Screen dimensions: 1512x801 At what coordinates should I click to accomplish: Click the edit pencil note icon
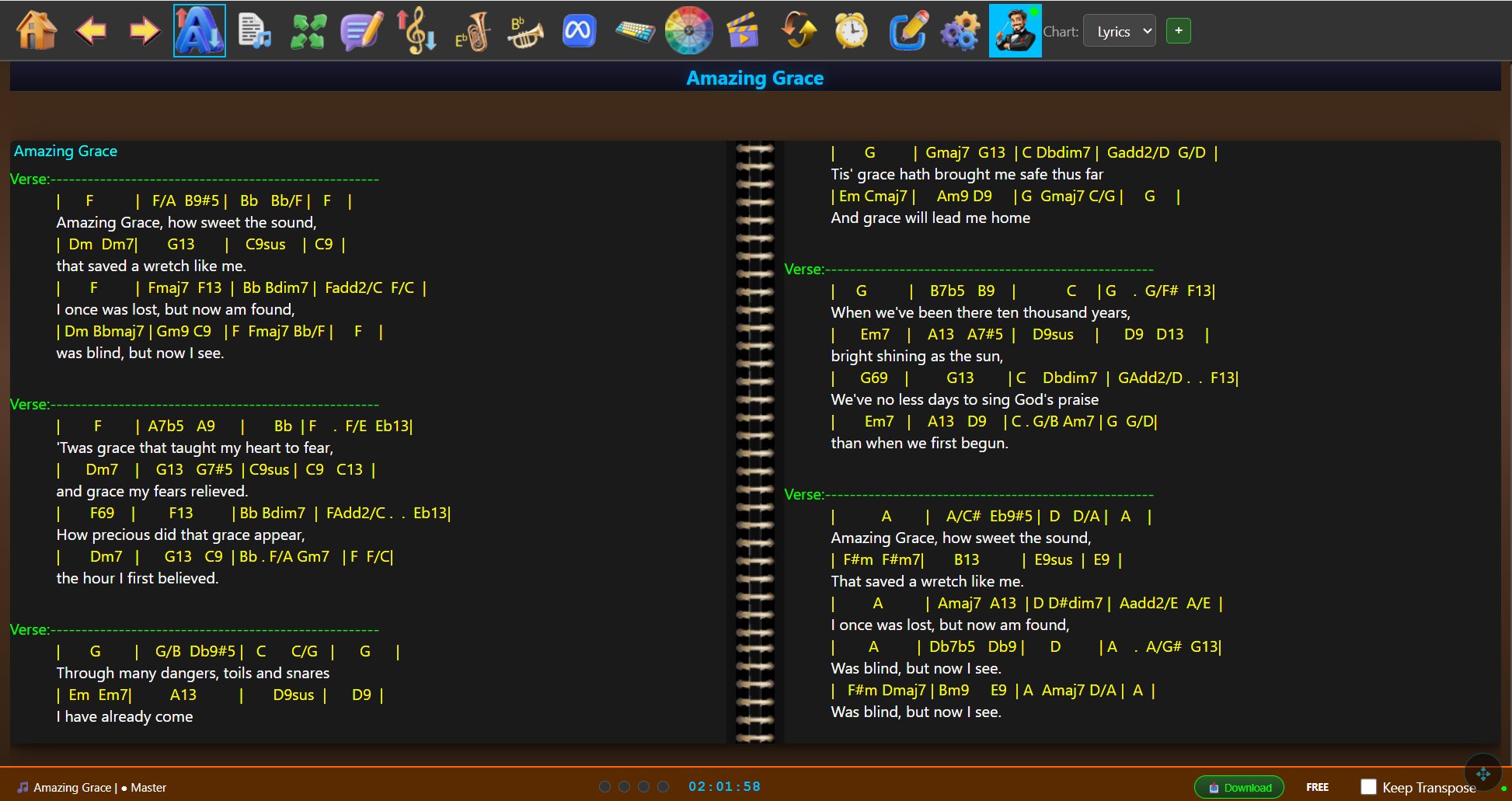(x=907, y=31)
